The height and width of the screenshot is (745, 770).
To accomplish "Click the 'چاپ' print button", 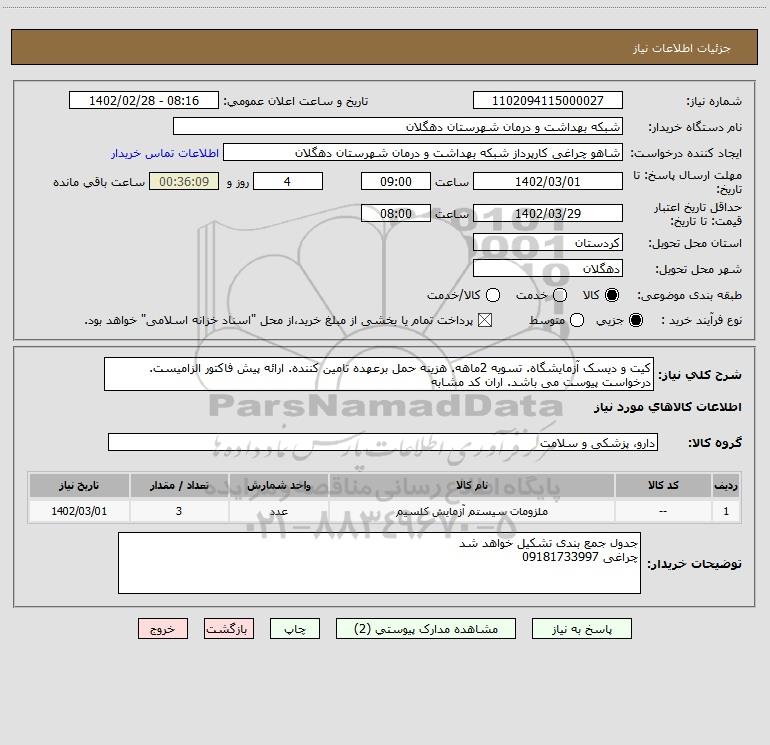I will 295,629.
